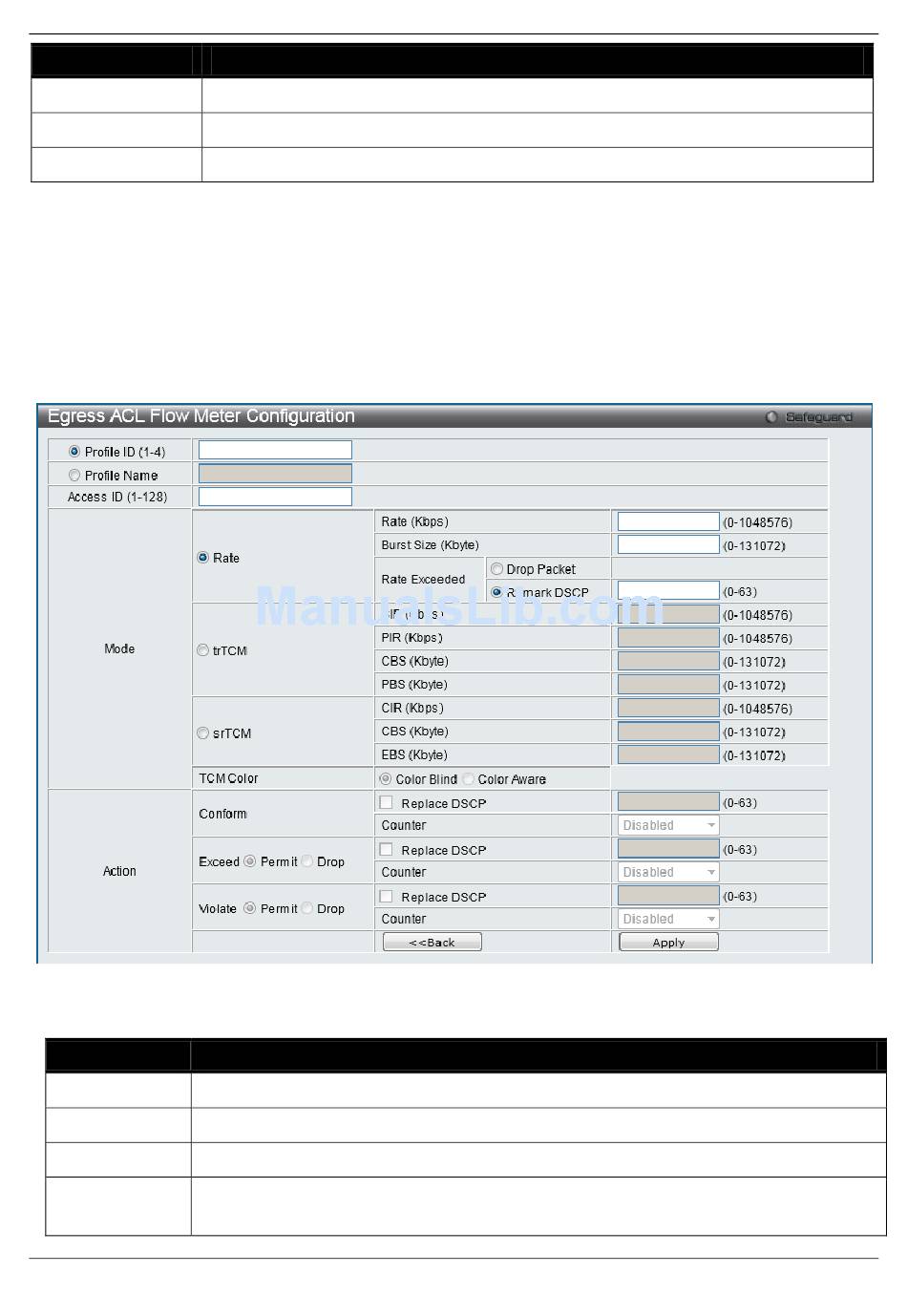Click the Conform label

click(223, 814)
